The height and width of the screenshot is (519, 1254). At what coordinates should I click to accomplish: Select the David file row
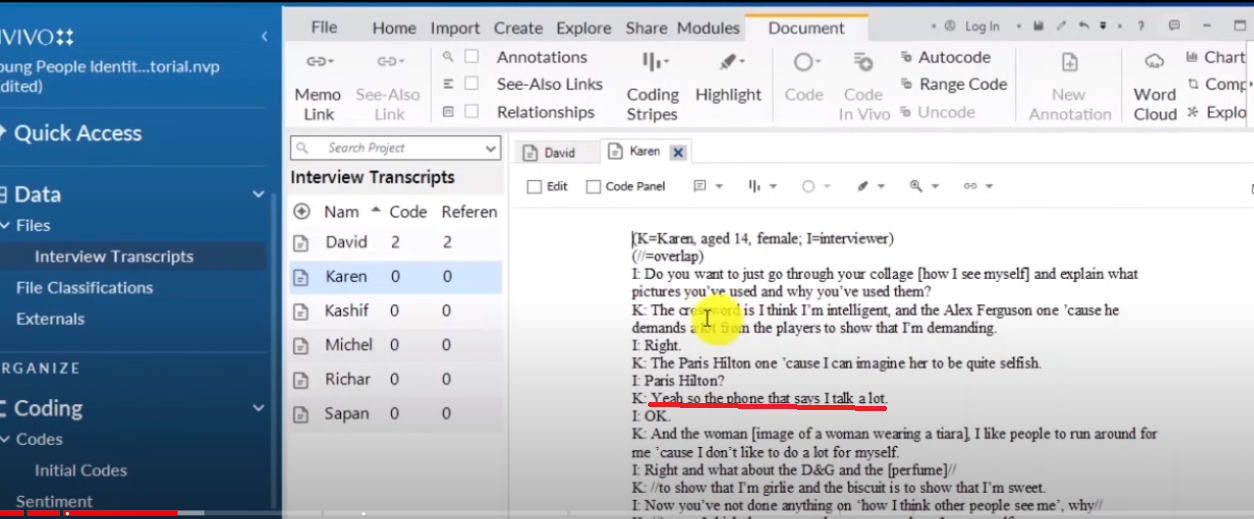[395, 242]
